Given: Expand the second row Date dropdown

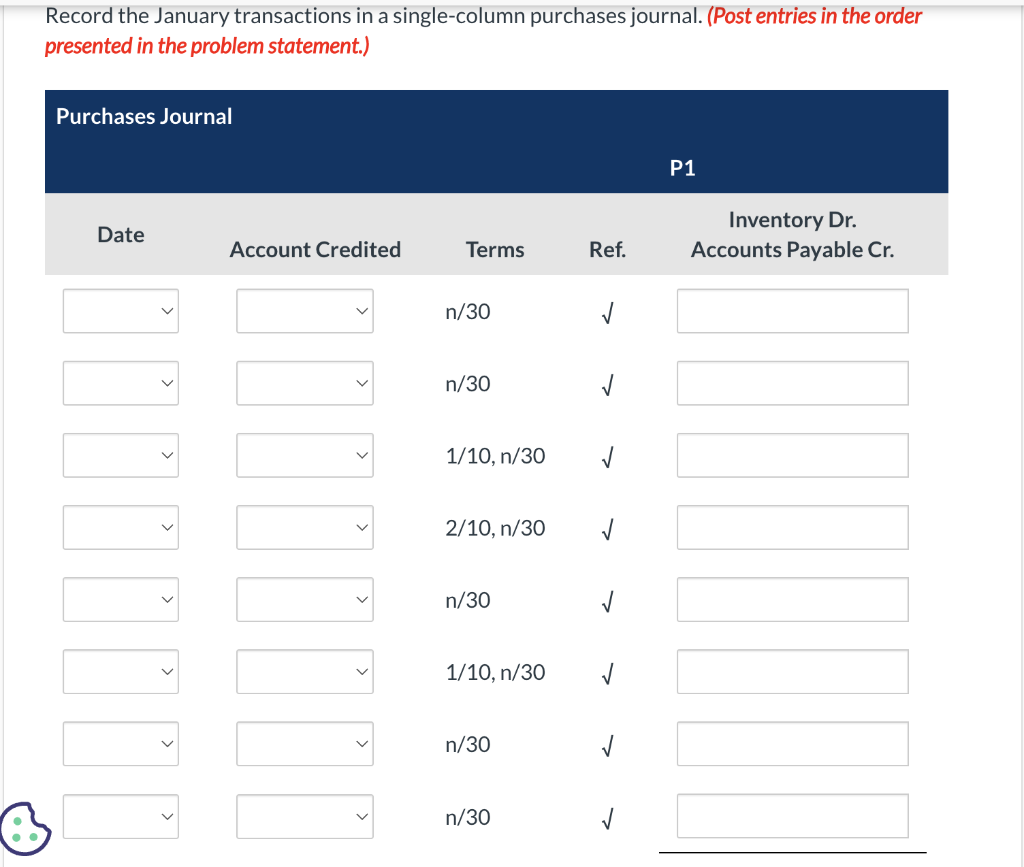Looking at the screenshot, I should 120,383.
